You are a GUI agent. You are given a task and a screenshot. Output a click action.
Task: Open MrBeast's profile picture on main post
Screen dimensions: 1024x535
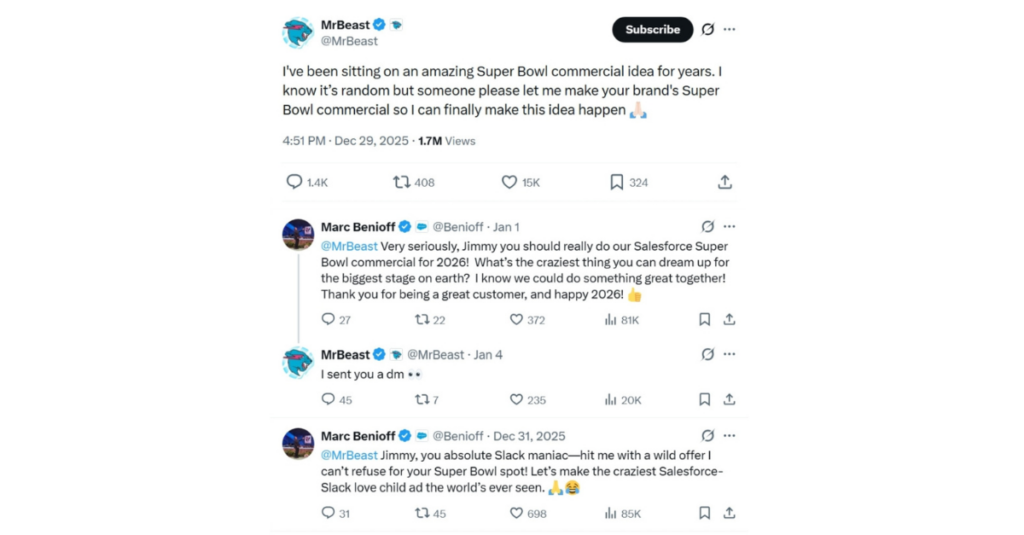(298, 32)
